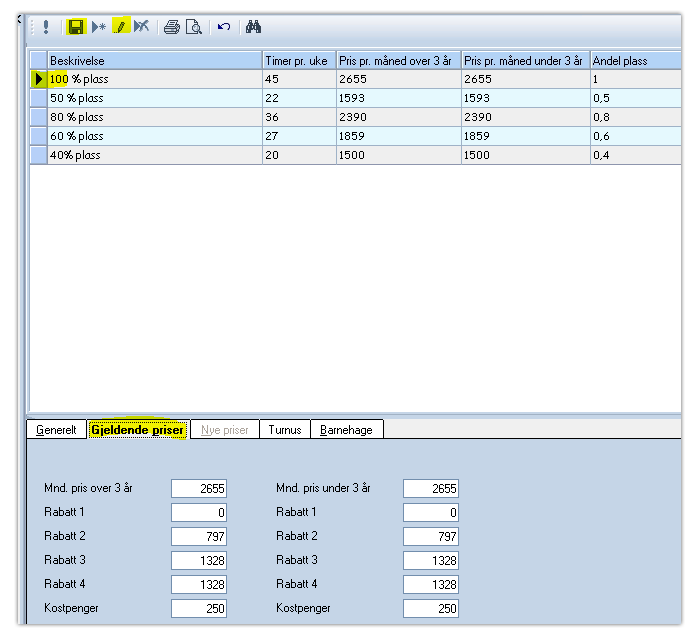Click the Timer pr. uke column header
This screenshot has width=695, height=636.
click(299, 61)
